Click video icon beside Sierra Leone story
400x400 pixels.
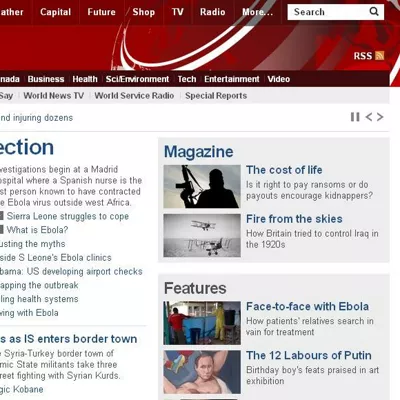click(x=1, y=216)
